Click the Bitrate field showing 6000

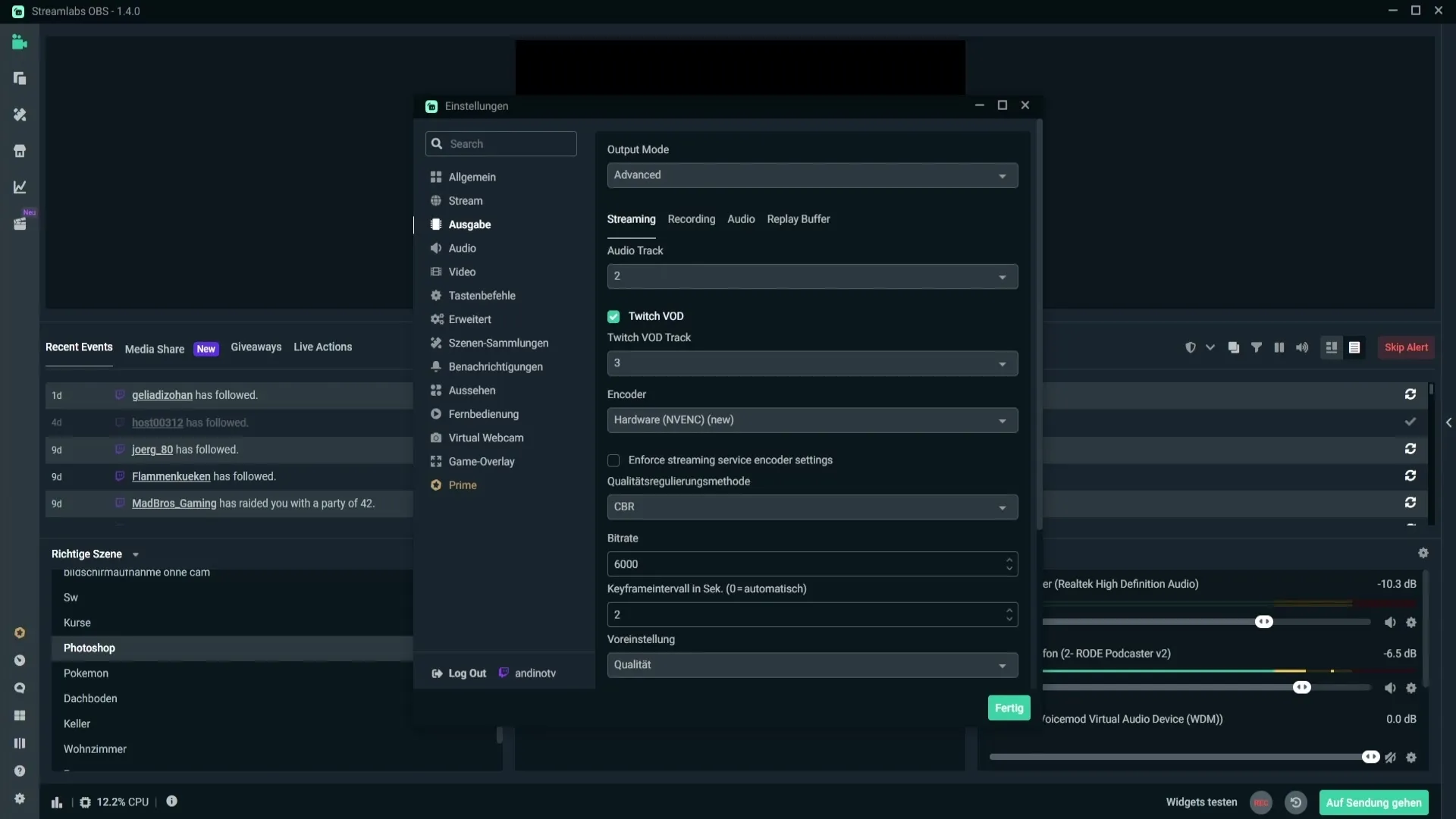click(812, 564)
